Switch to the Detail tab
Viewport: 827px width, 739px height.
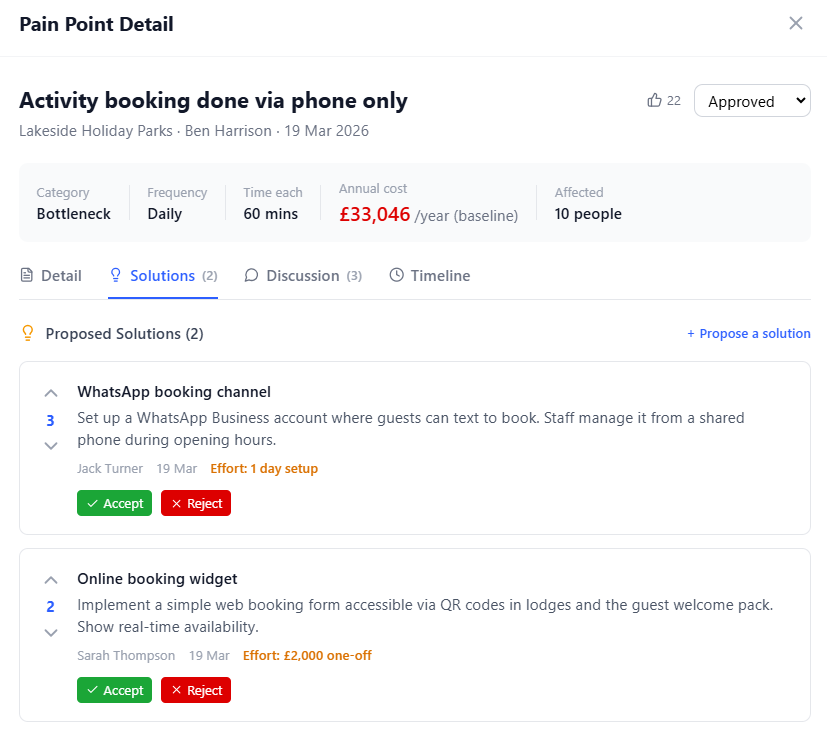pos(51,276)
